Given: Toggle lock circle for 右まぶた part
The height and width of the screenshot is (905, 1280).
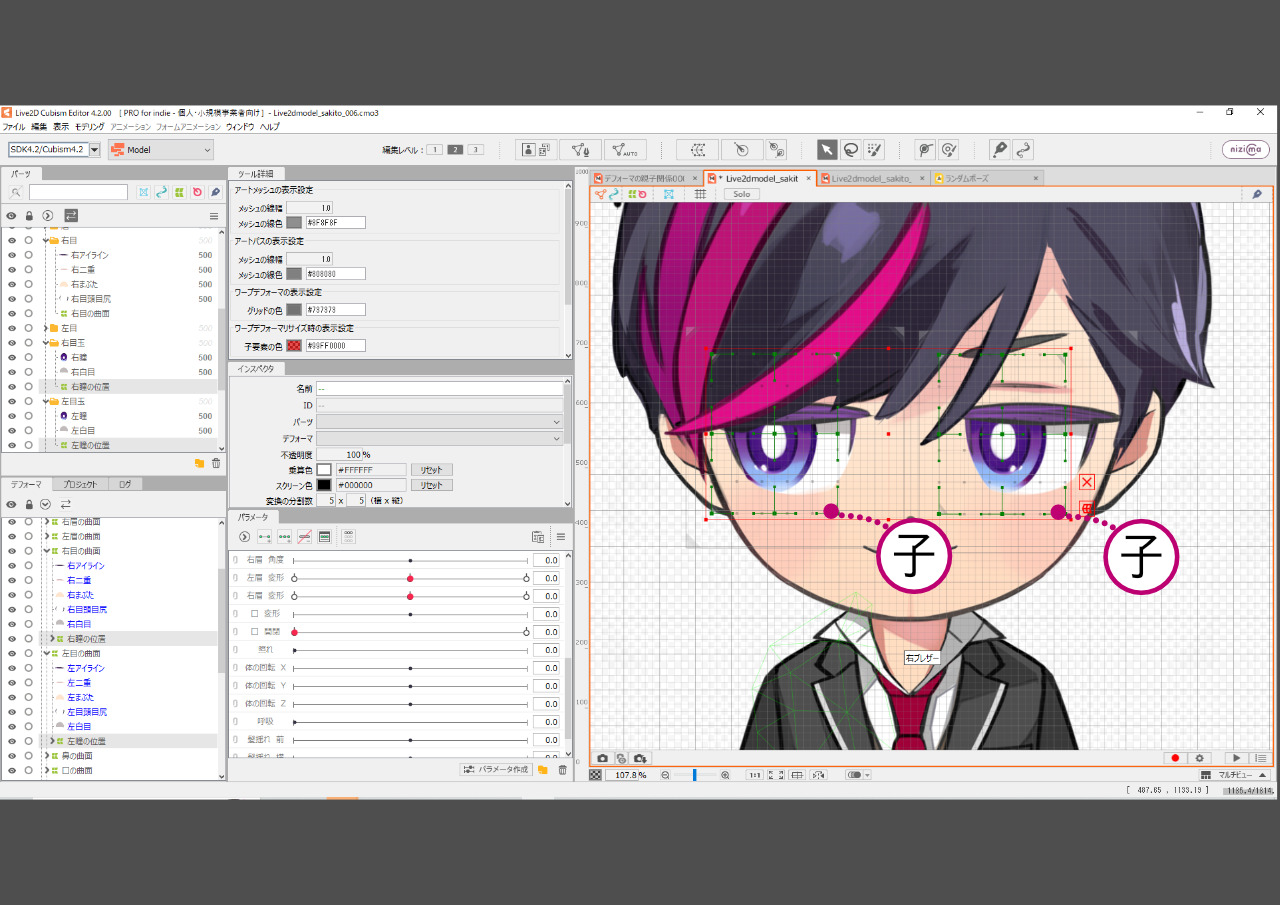Looking at the screenshot, I should point(28,284).
